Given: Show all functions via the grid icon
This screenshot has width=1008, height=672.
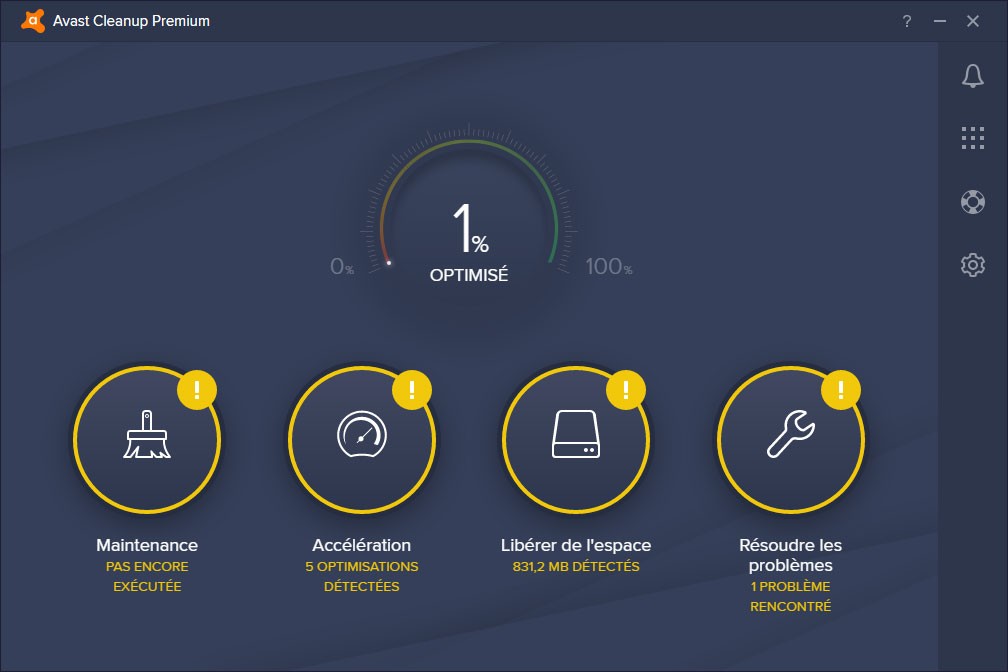Looking at the screenshot, I should (972, 138).
